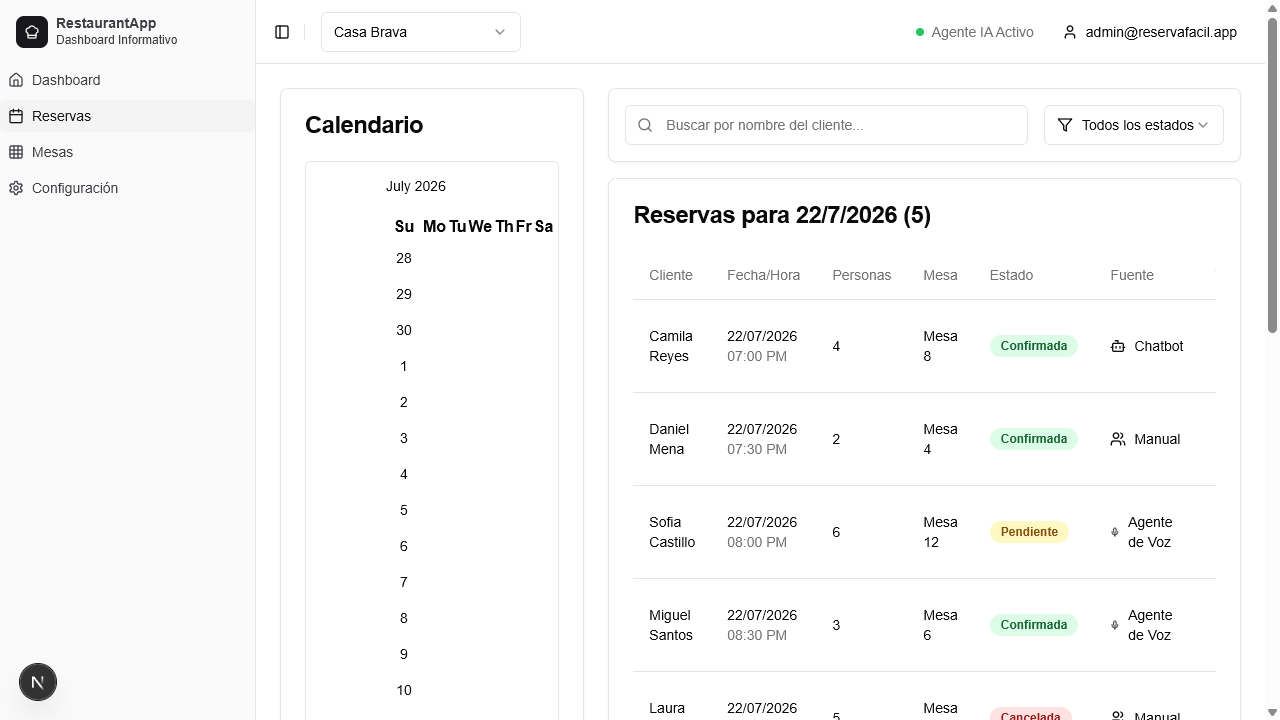Open Configuración section
Screen dimensions: 1280x720
click(128, 188)
